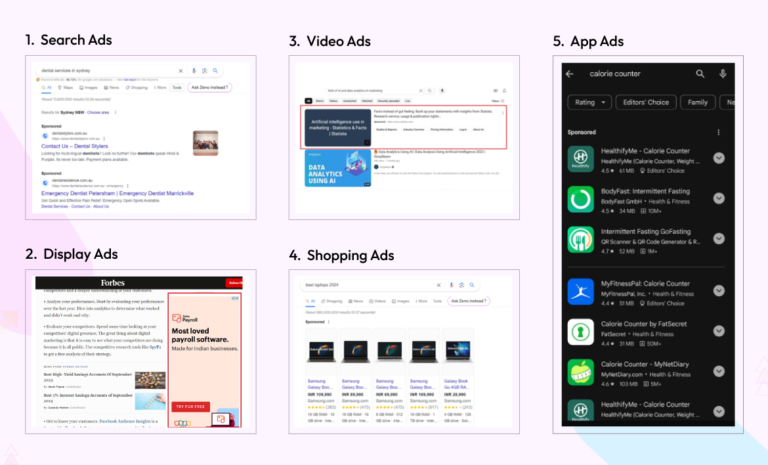Select the Live chip in YouTube results
Viewport: 768px width, 465px height.
pos(408,101)
